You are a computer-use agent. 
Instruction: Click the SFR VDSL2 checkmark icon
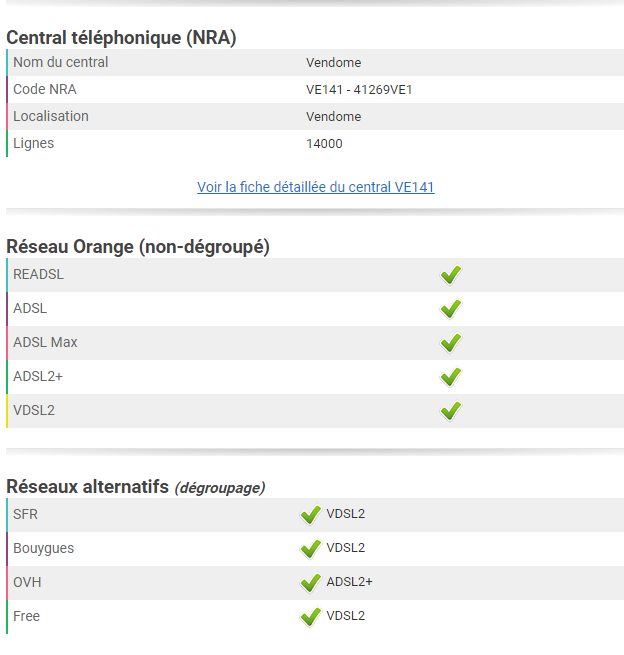(x=311, y=515)
